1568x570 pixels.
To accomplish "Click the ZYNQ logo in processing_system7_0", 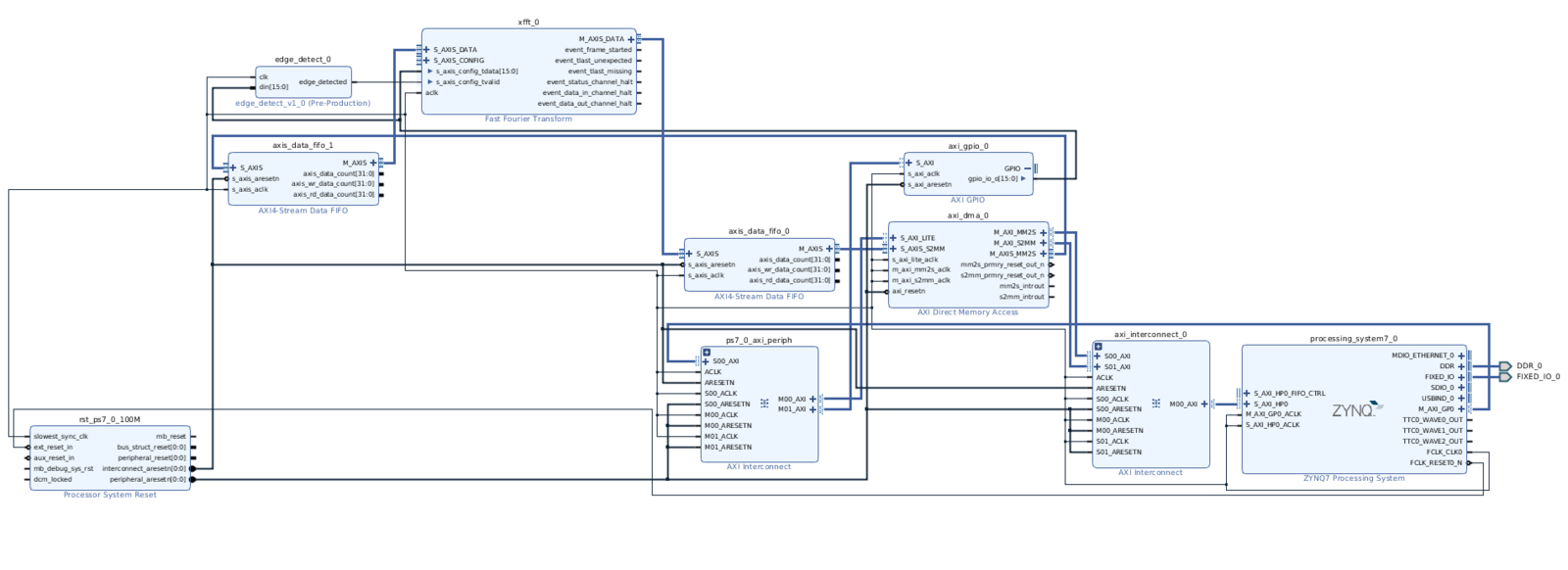I will click(x=1357, y=409).
